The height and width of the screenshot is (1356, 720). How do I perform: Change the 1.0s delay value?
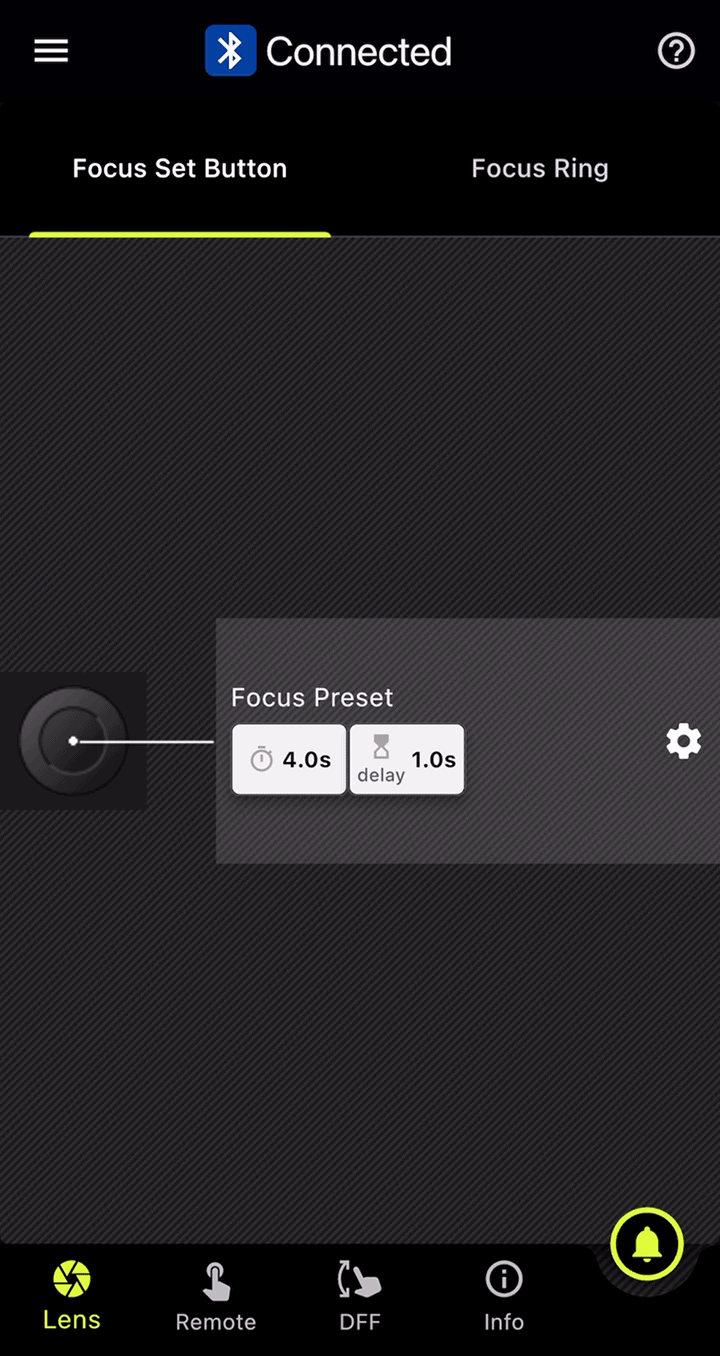click(433, 760)
